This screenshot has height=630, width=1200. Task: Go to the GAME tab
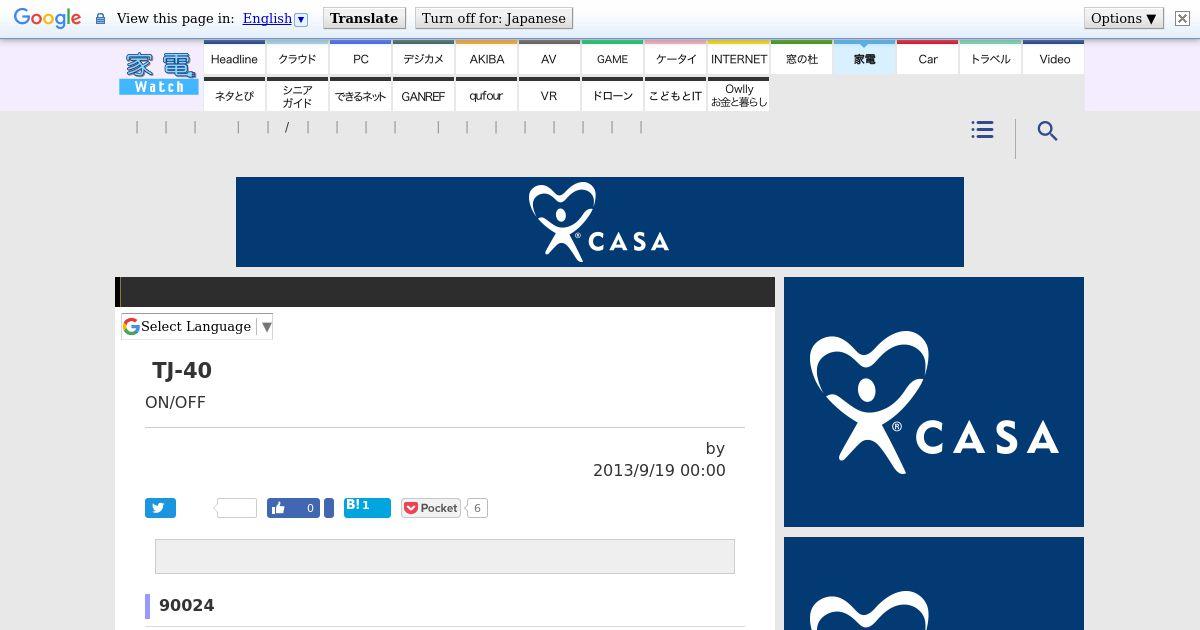coord(612,58)
